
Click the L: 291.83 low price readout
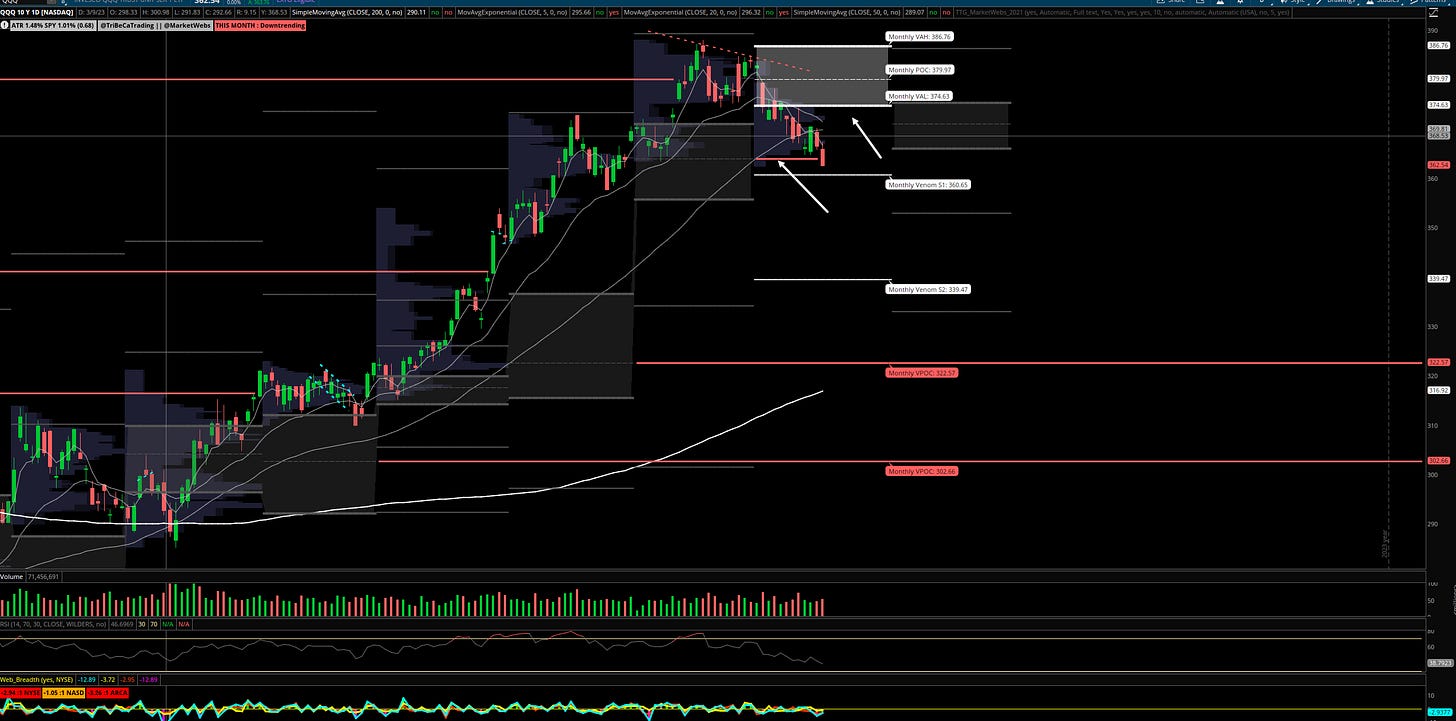[x=189, y=12]
